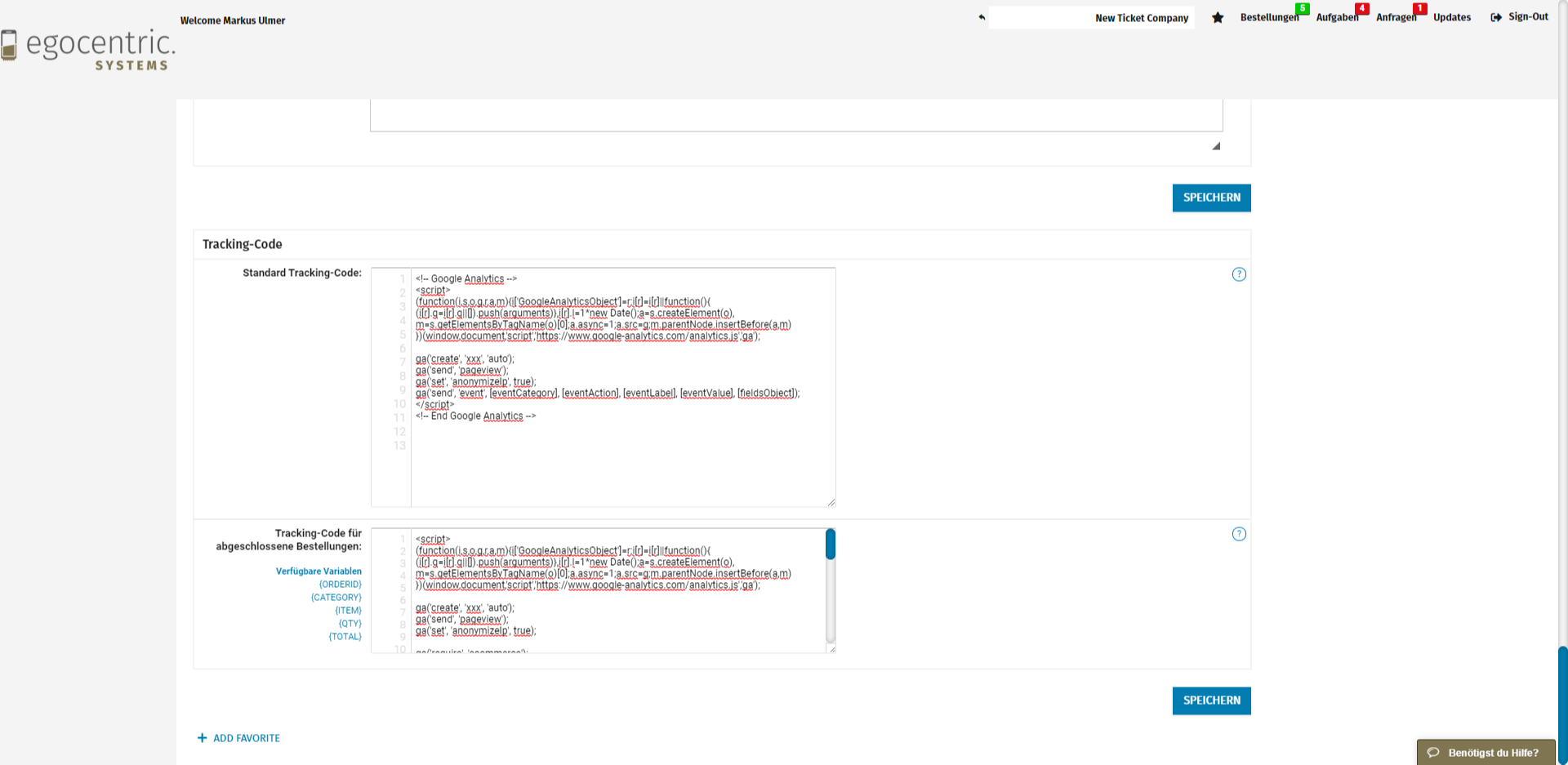Click Verfügbare Variablen label
1568x765 pixels.
point(318,572)
